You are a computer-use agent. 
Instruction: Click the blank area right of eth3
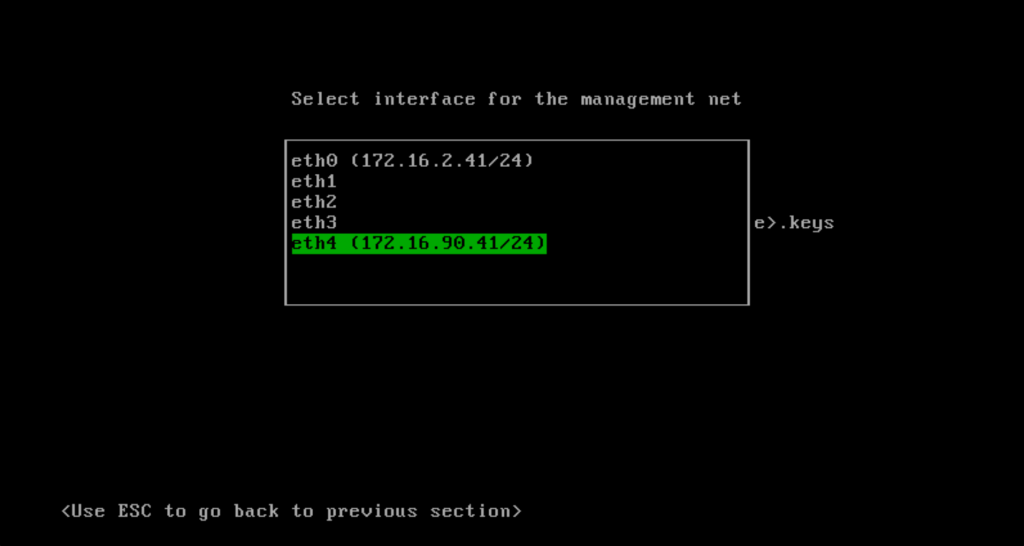540,223
